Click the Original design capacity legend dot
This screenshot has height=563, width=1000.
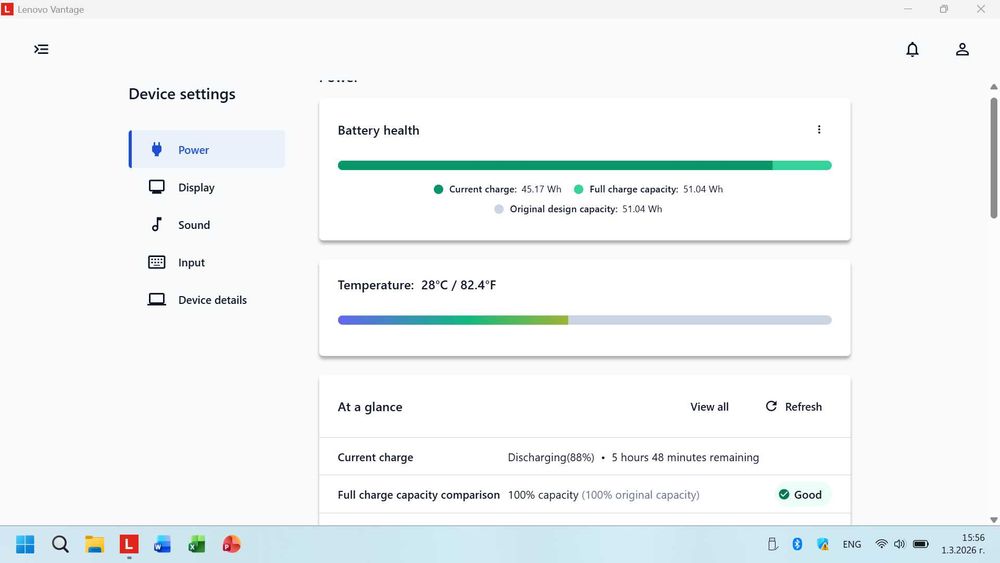[x=499, y=209]
